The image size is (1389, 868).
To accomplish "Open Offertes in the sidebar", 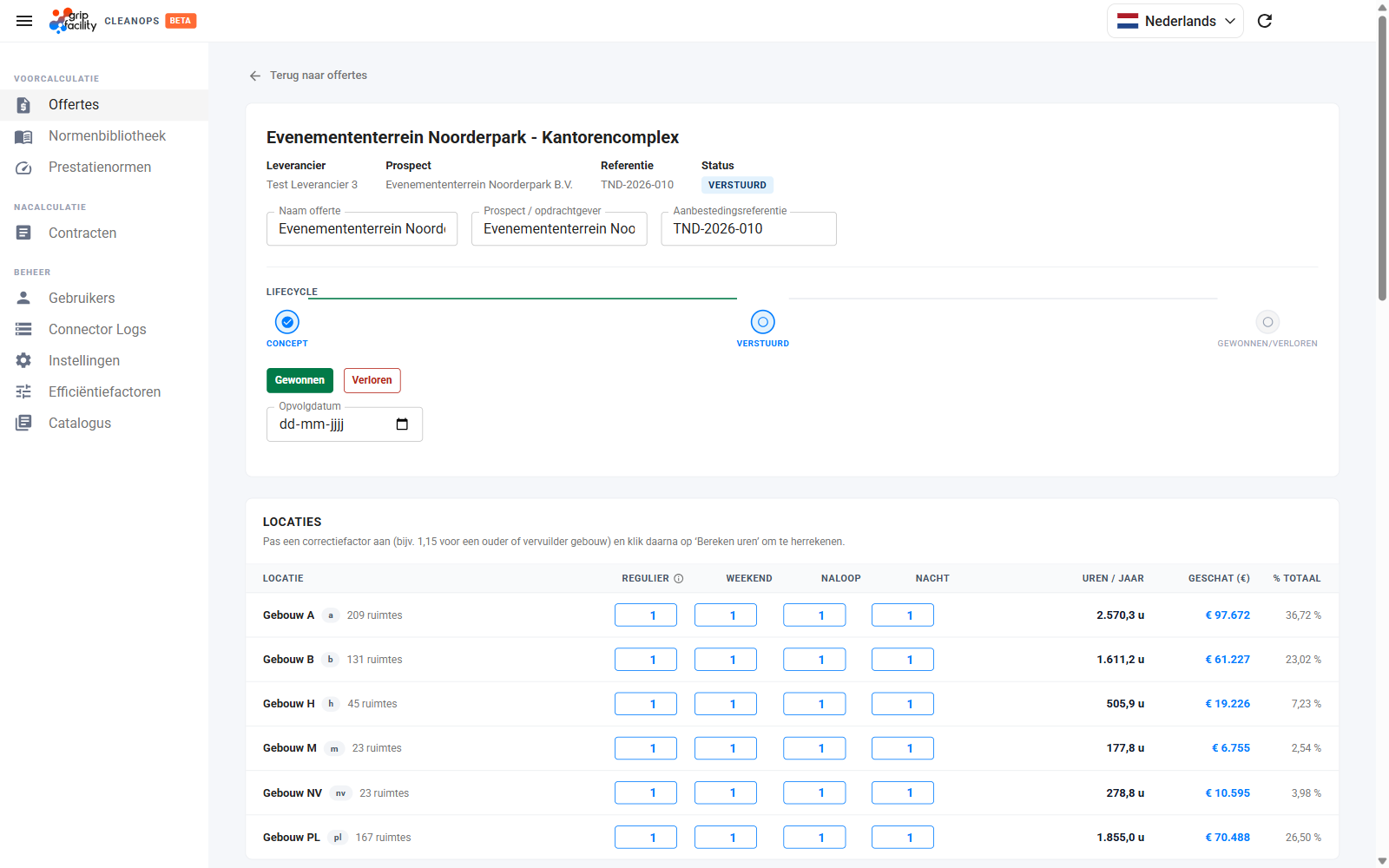I will 104,105.
